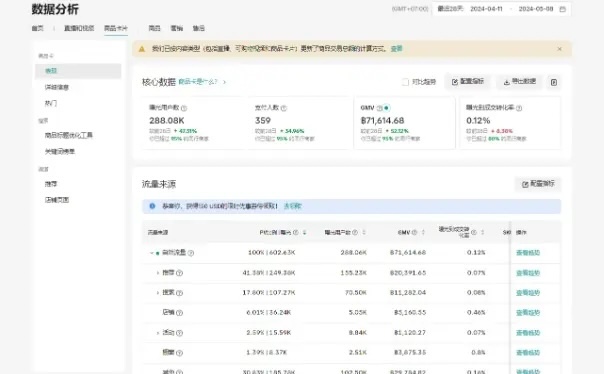Viewport: 604px width, 374px height.
Task: Sort by conversion rate column arrows
Action: 482,232
